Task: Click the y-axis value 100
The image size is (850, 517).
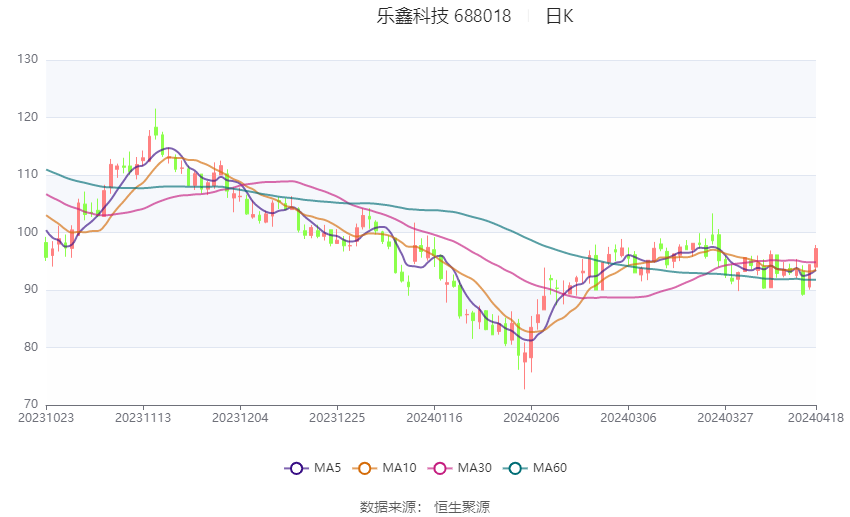Action: click(28, 232)
